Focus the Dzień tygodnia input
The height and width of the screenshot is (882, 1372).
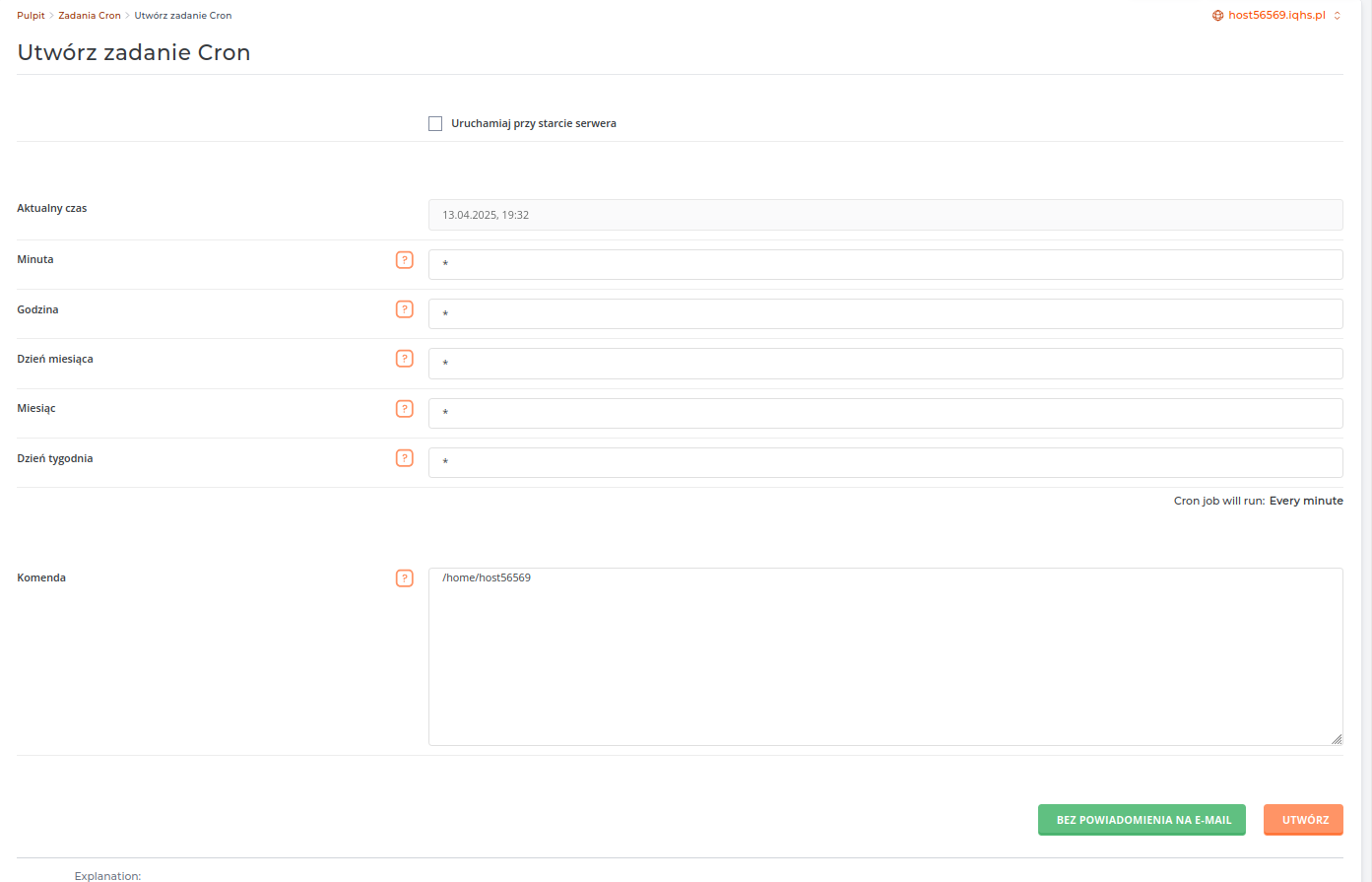884,462
